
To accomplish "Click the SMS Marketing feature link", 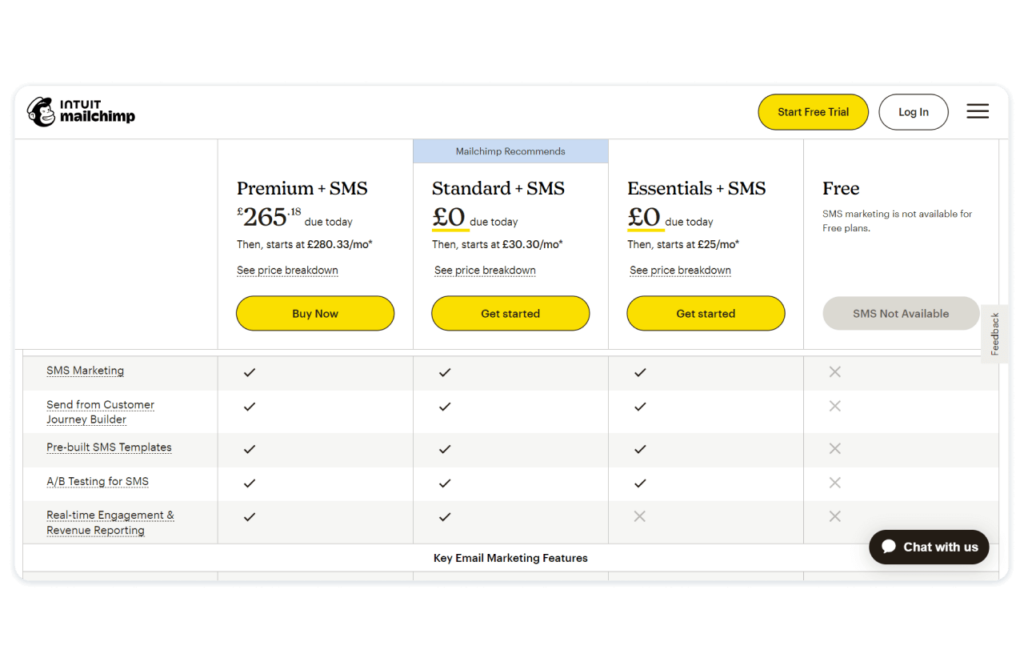I will pos(85,370).
